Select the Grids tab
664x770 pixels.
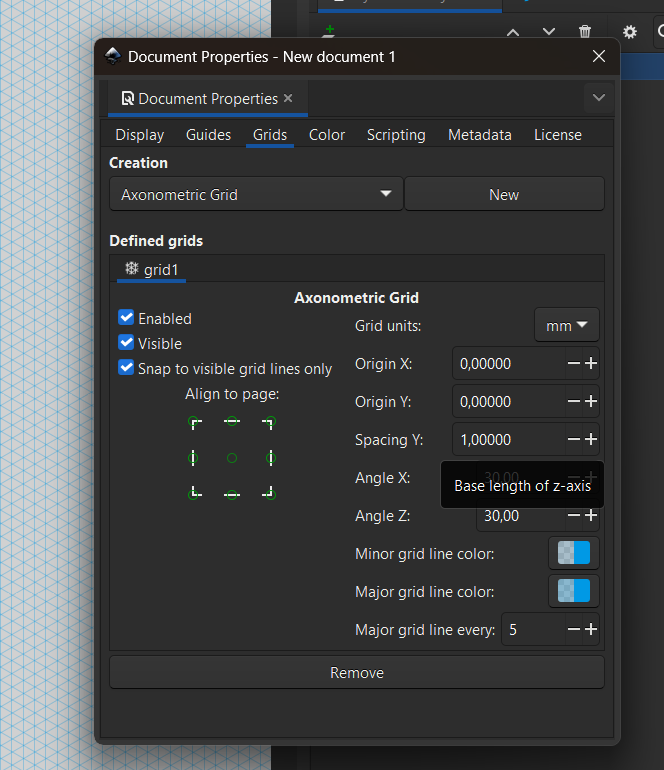pyautogui.click(x=270, y=135)
